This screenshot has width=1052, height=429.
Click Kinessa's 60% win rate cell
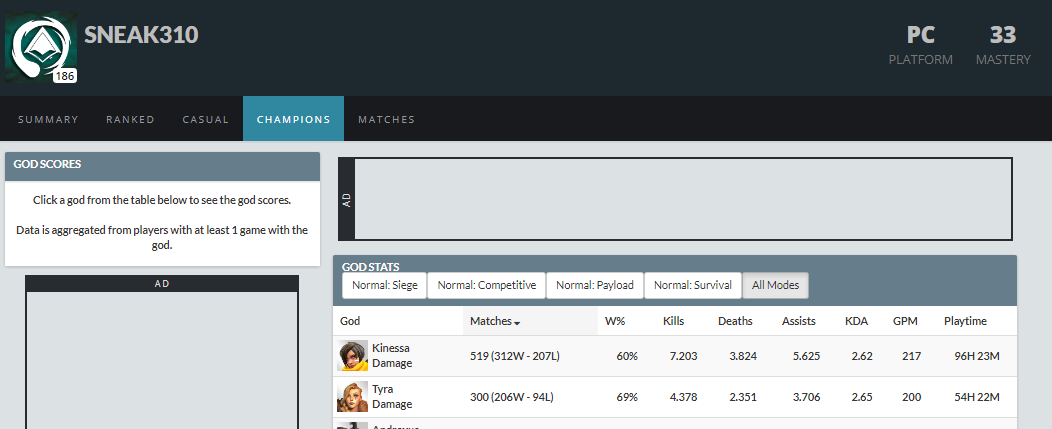(627, 356)
